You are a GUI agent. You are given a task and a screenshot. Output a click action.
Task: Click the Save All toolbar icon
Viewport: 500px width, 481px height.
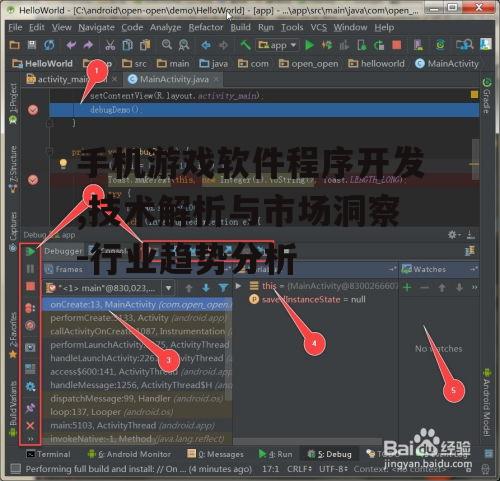tap(32, 45)
